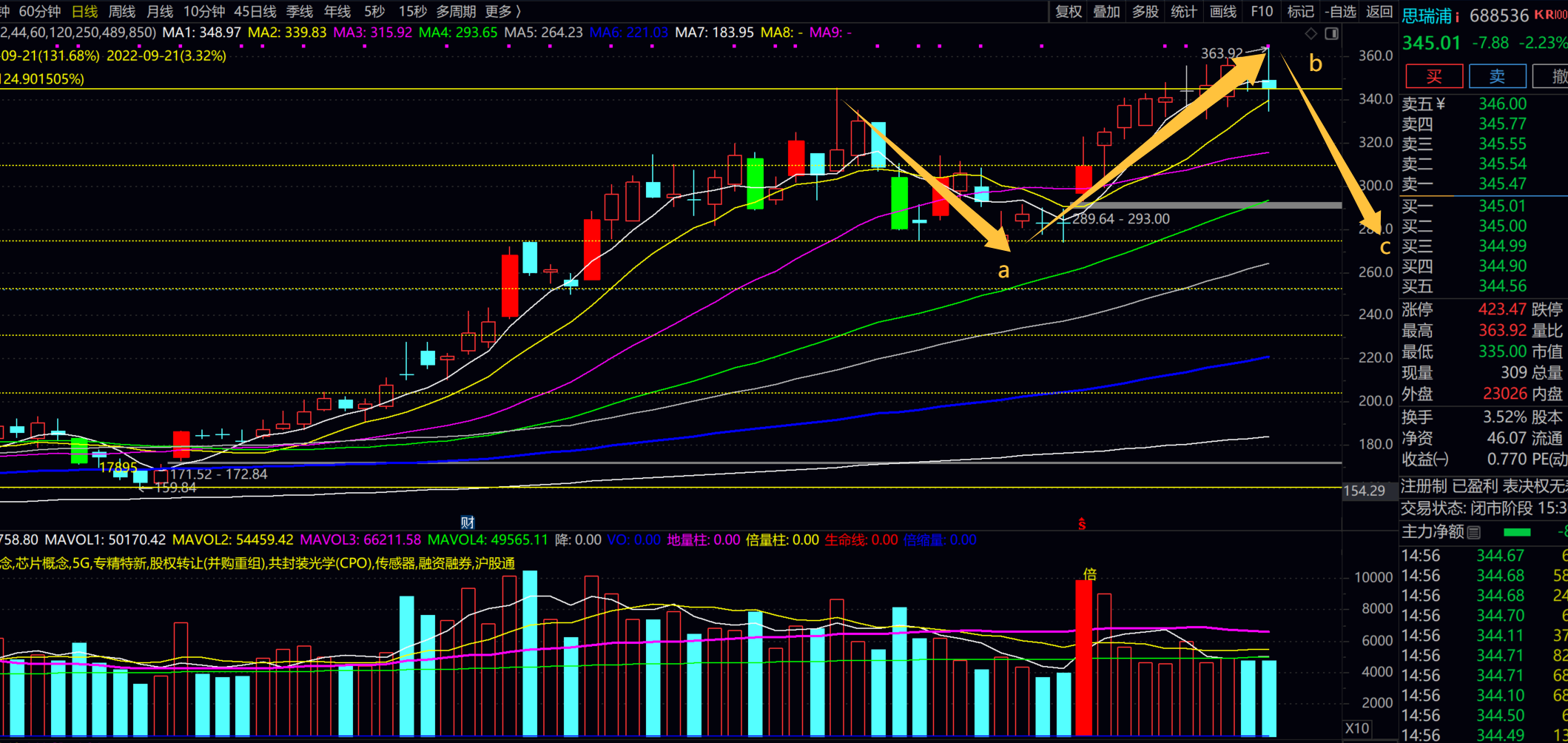Click the red 财 finance marker

point(468,522)
